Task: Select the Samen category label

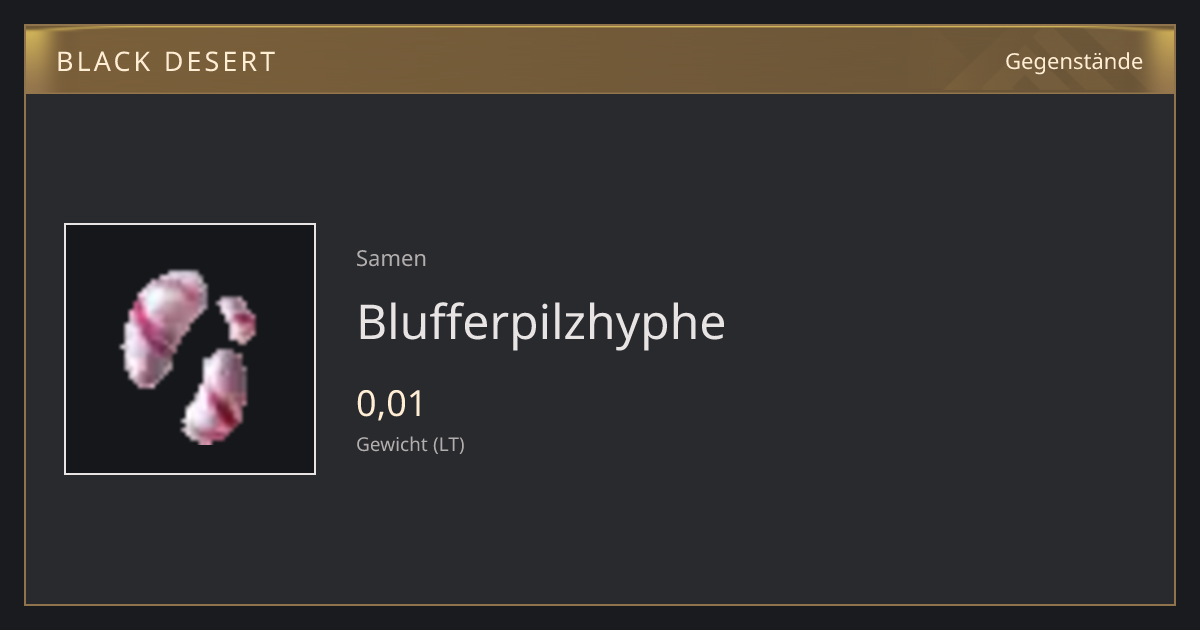Action: pyautogui.click(x=391, y=258)
